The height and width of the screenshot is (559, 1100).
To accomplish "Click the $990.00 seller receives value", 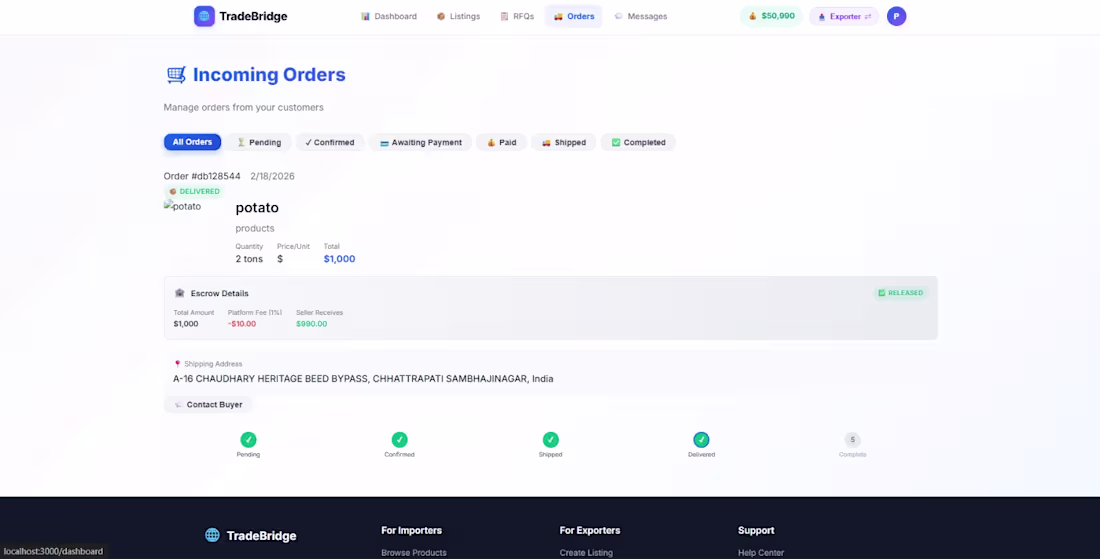I will [x=311, y=324].
